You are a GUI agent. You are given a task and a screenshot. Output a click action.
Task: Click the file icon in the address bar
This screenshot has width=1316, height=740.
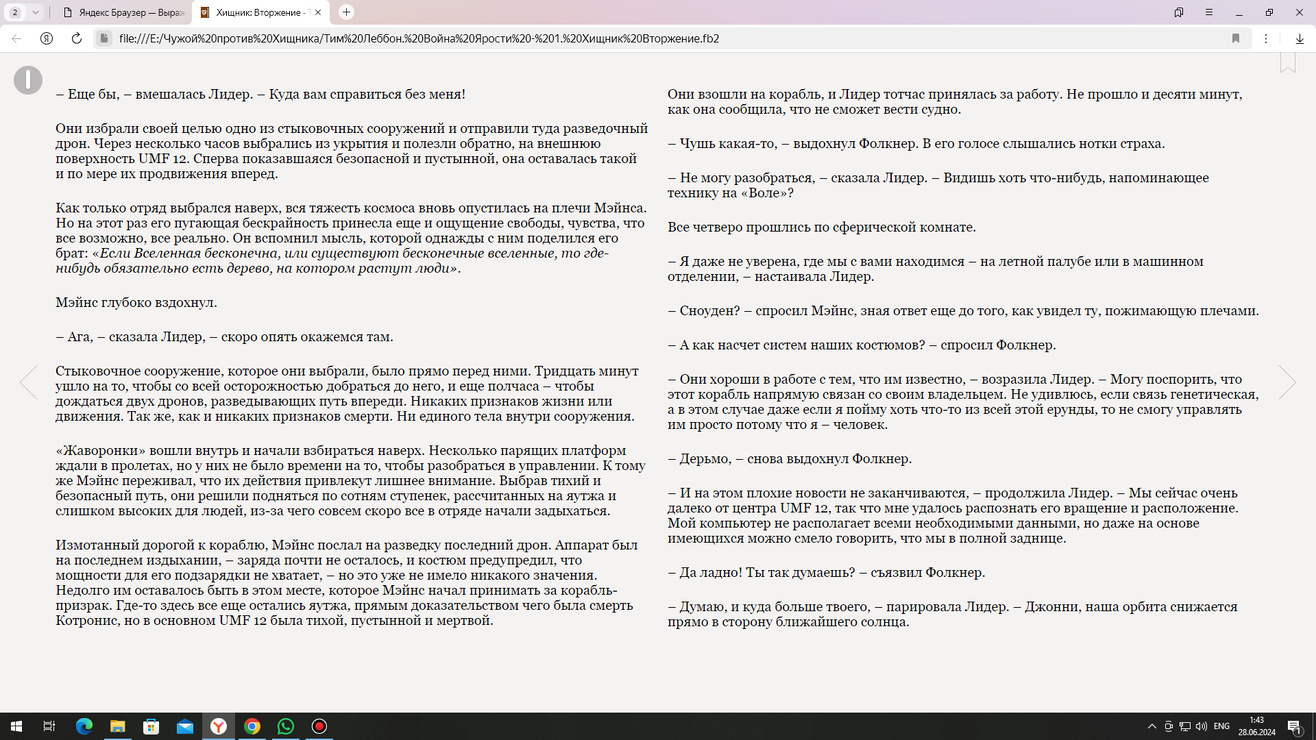click(x=104, y=38)
